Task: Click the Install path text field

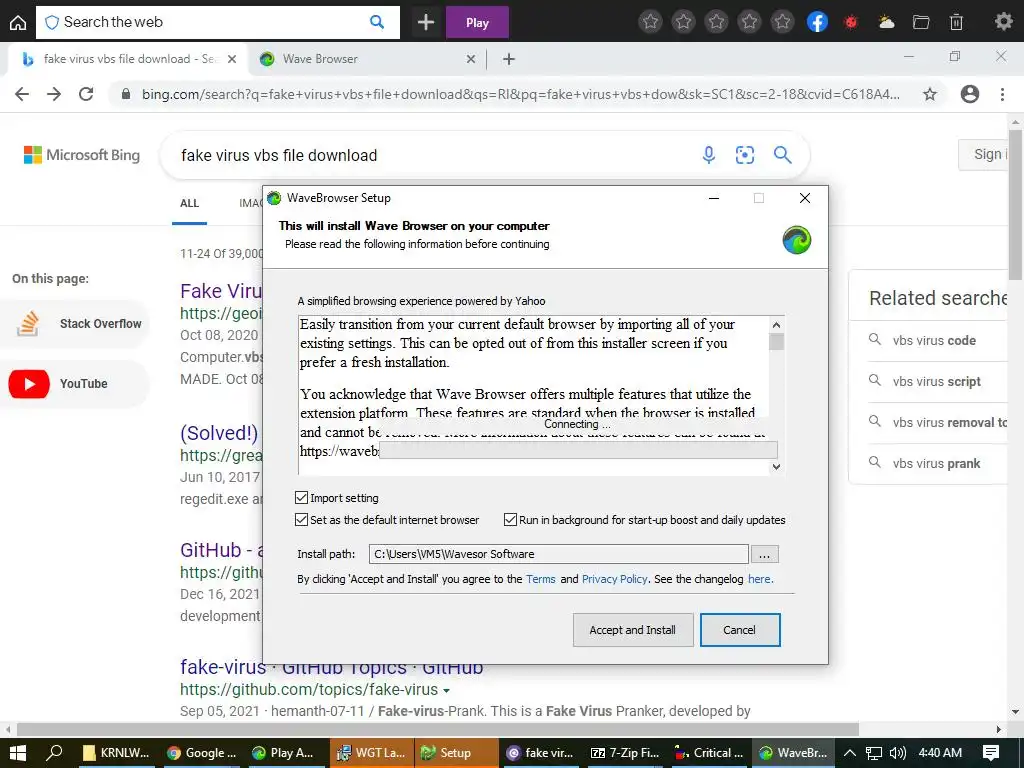Action: (x=558, y=554)
